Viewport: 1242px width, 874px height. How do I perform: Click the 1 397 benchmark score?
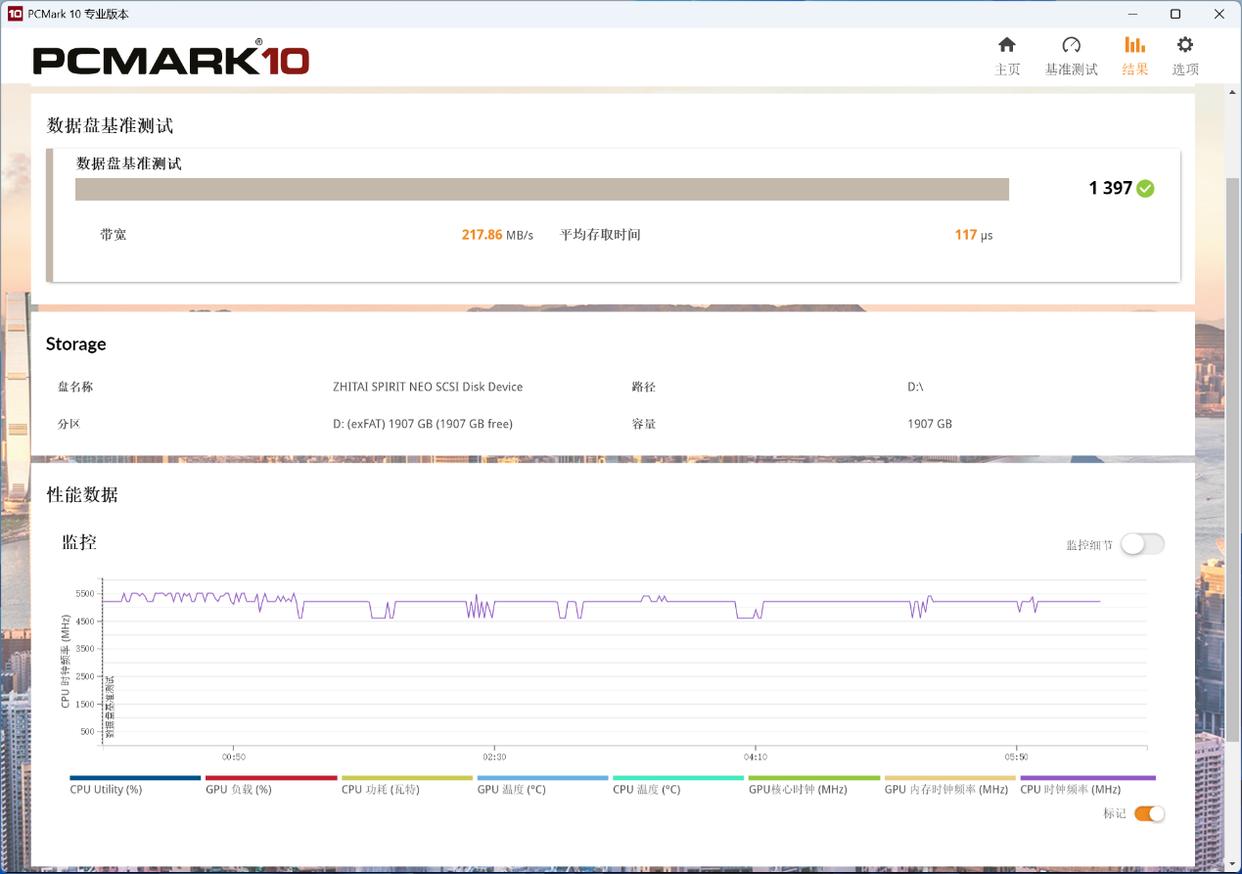point(1109,189)
